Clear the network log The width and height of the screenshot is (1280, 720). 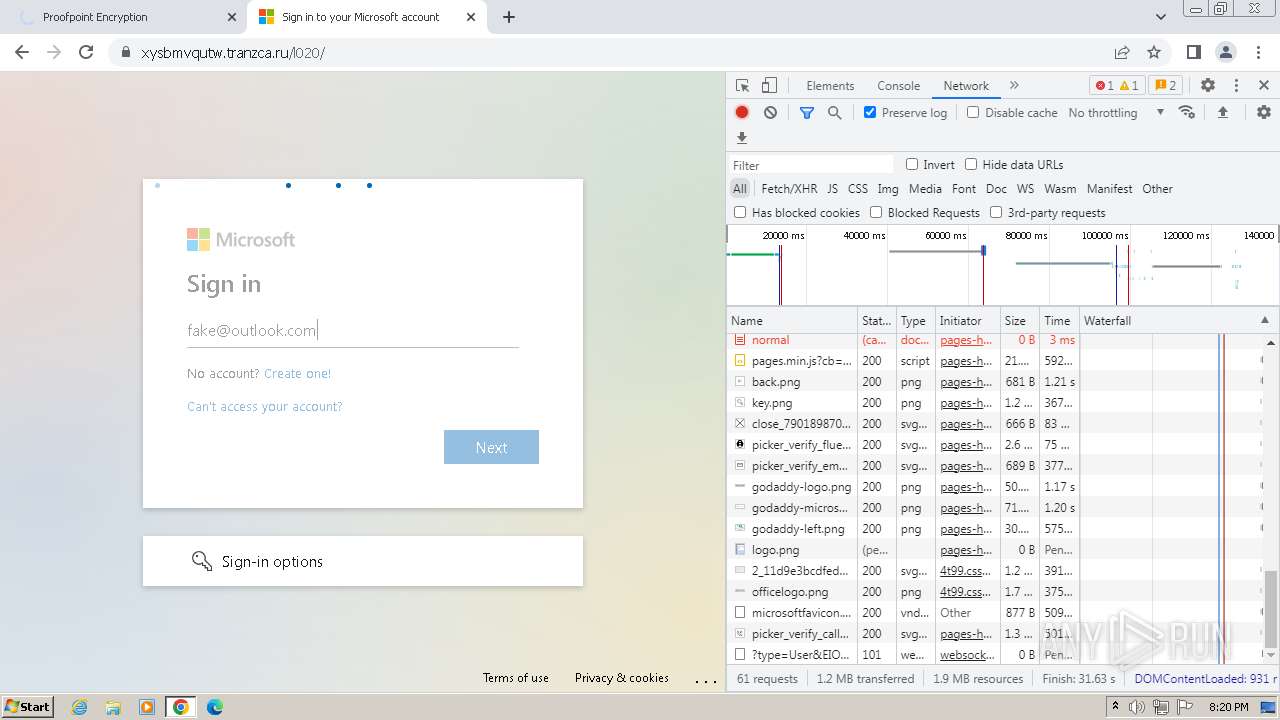[770, 113]
